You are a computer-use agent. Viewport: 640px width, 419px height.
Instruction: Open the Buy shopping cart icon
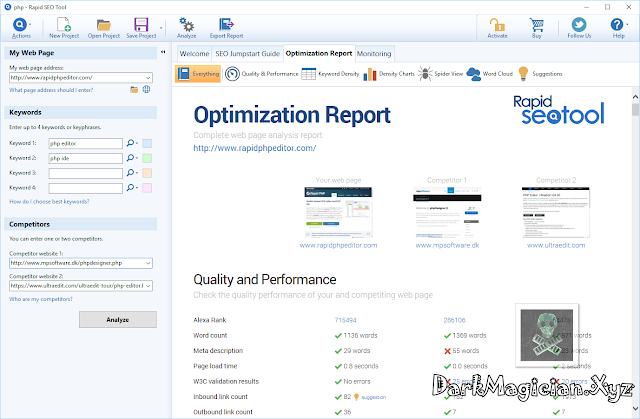coord(536,24)
